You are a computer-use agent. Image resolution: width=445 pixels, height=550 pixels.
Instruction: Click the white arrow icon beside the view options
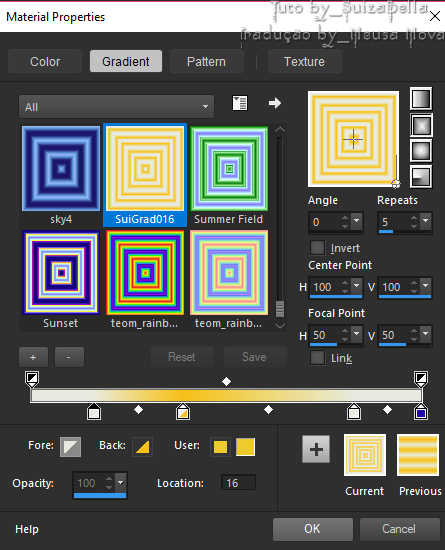(x=275, y=103)
